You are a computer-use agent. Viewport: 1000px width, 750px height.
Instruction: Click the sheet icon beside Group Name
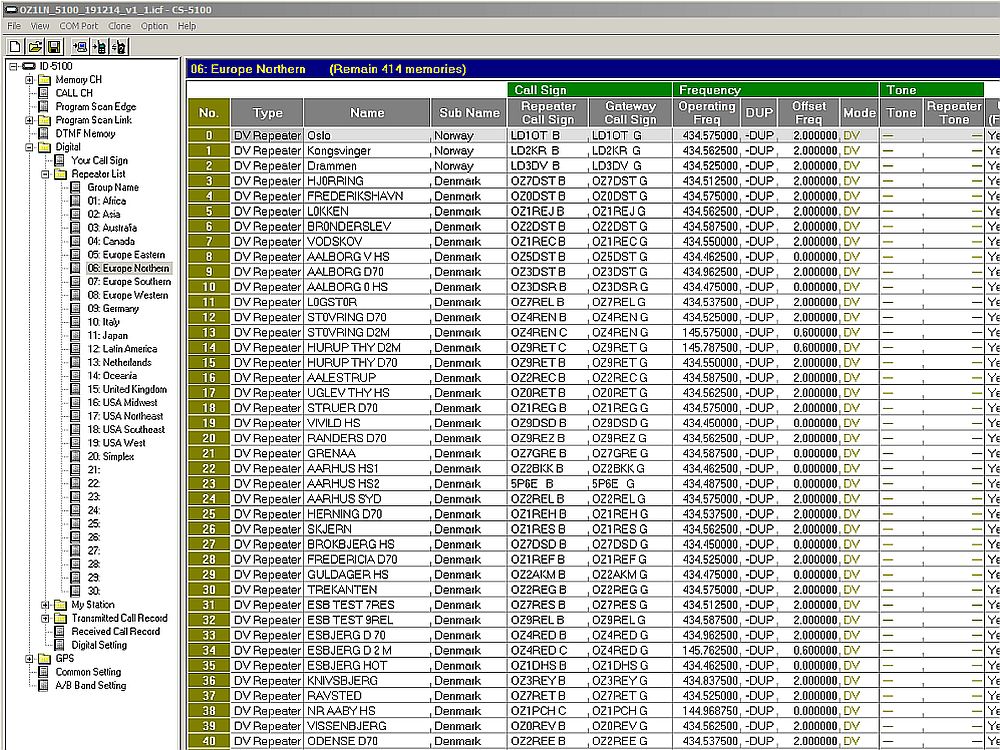(x=76, y=188)
